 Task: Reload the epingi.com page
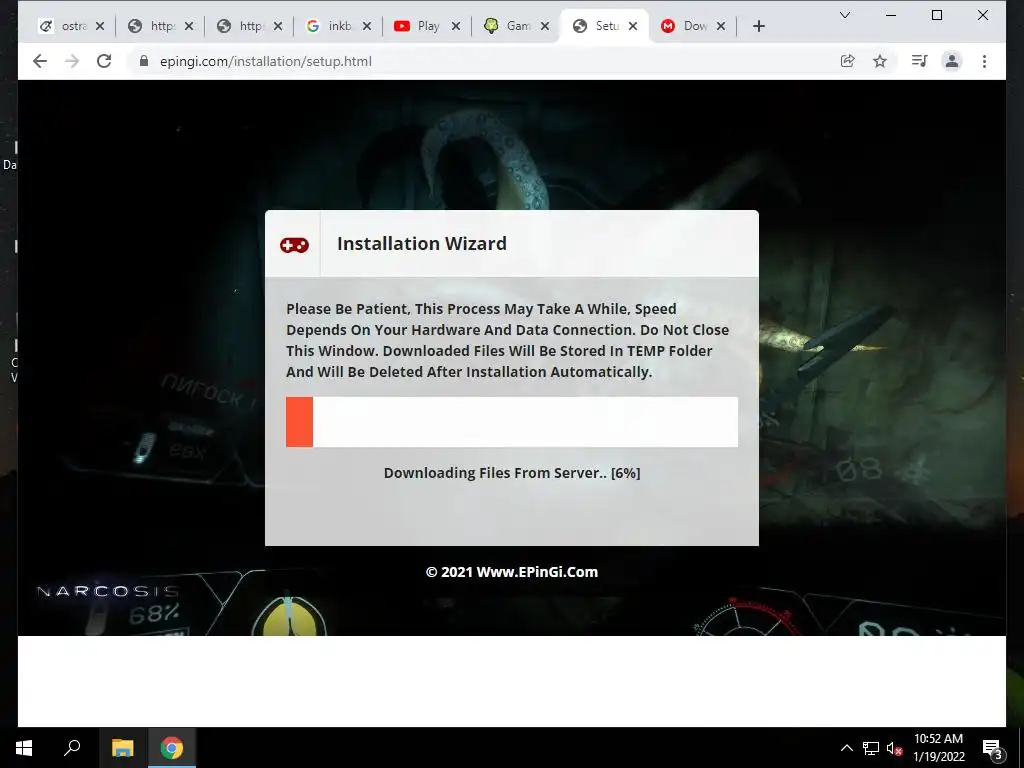[x=104, y=61]
